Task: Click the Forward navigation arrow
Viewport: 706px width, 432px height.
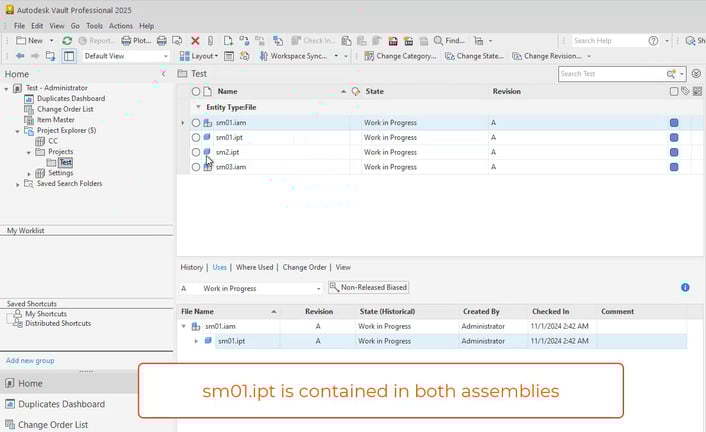Action: click(35, 56)
